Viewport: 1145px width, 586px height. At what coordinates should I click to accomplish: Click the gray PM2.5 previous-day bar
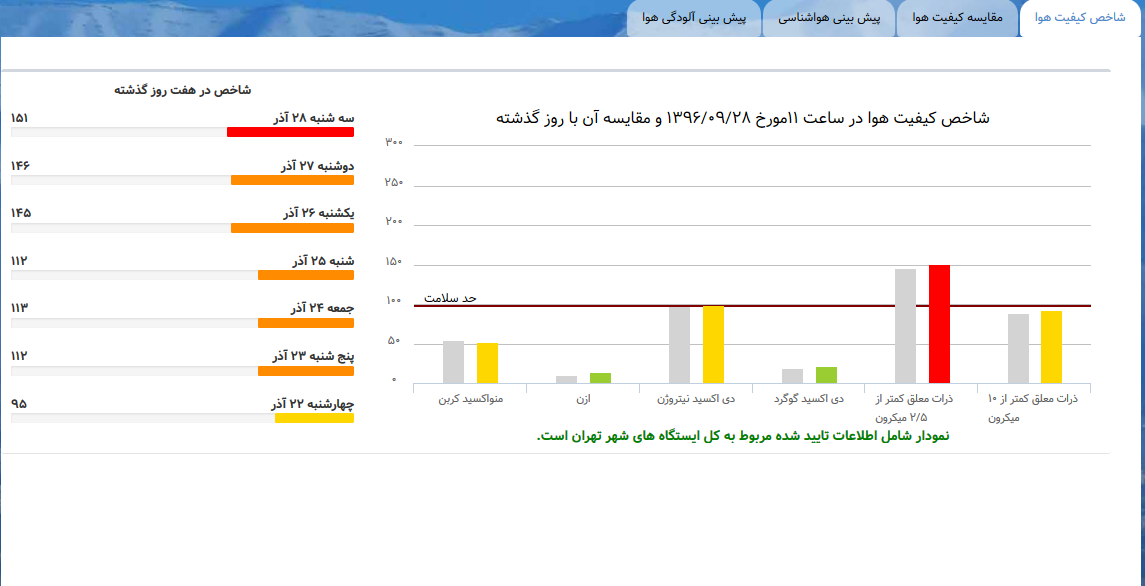(905, 326)
